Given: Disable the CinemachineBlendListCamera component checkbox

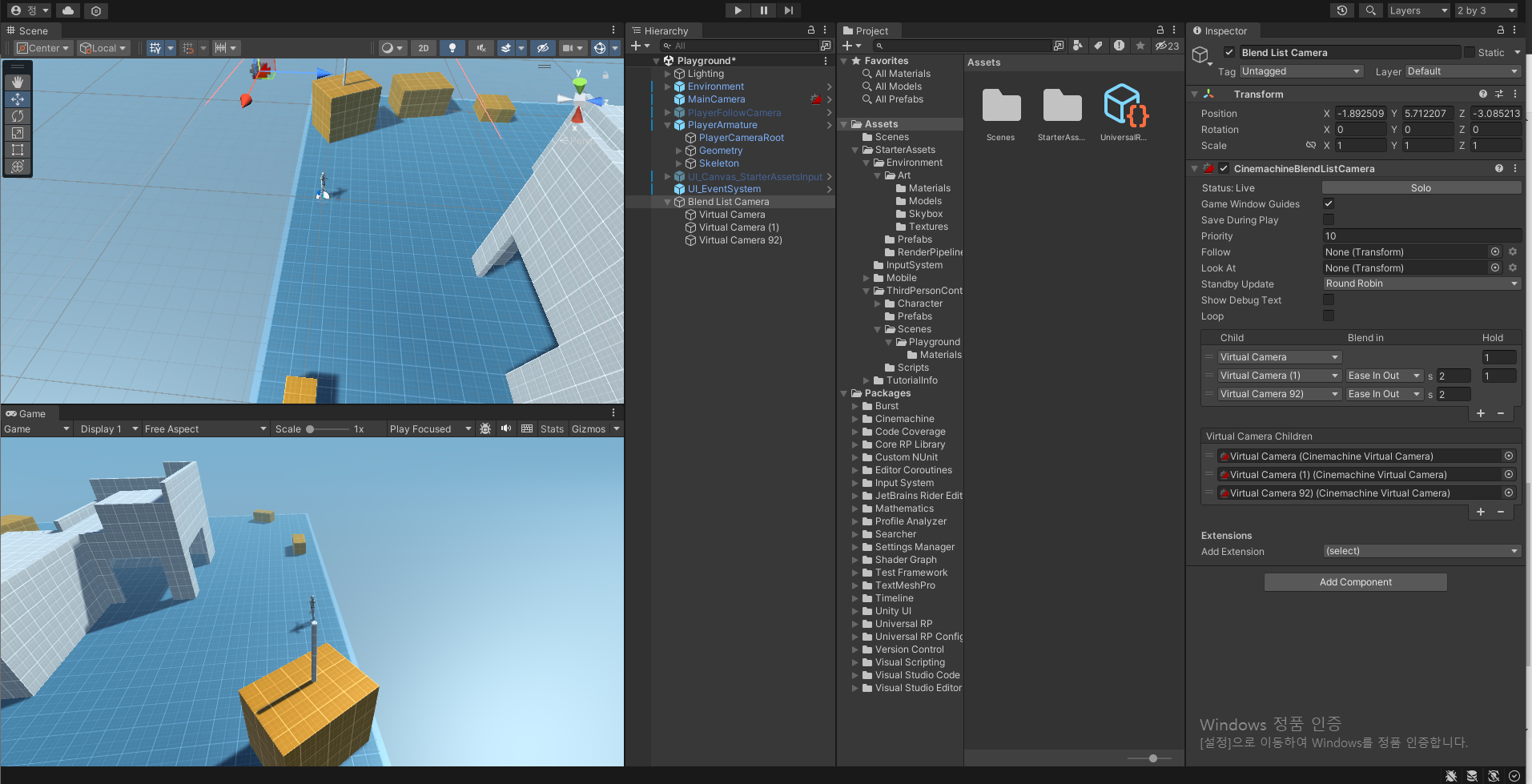Looking at the screenshot, I should pos(1224,168).
